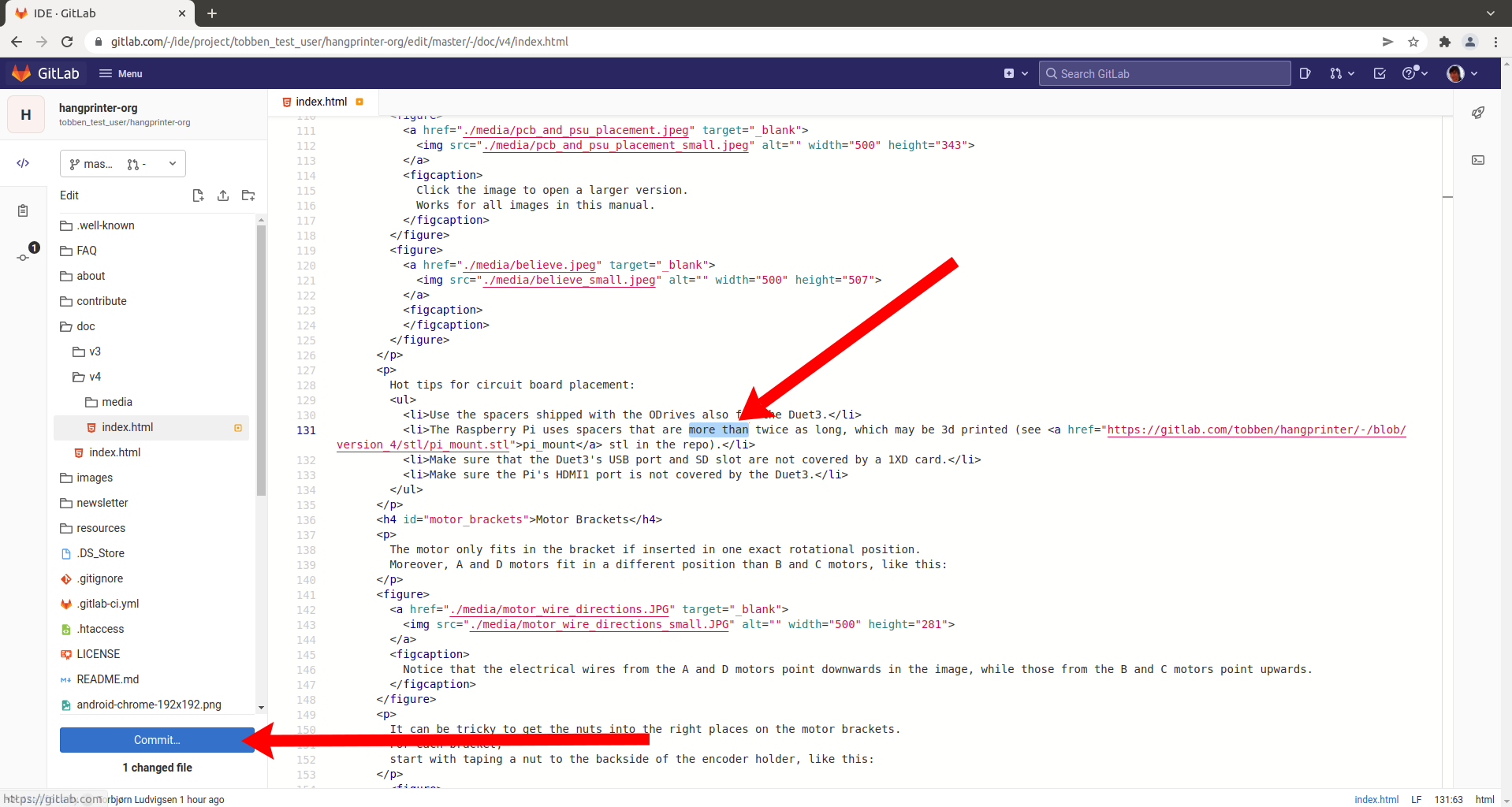Click the Commit… button
Viewport: 1512px width, 807px height.
157,740
